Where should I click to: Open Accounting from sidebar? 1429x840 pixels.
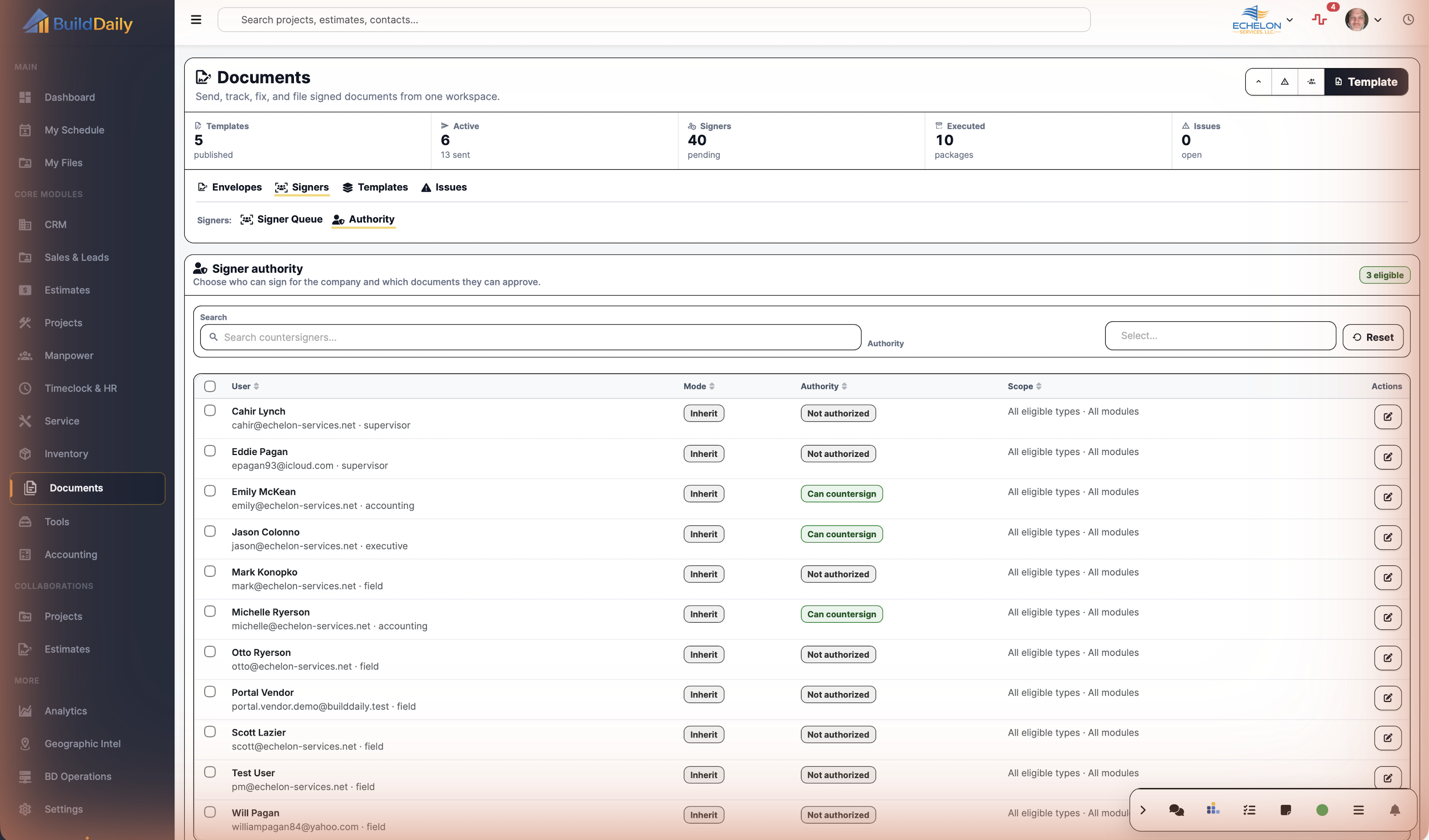pos(87,554)
